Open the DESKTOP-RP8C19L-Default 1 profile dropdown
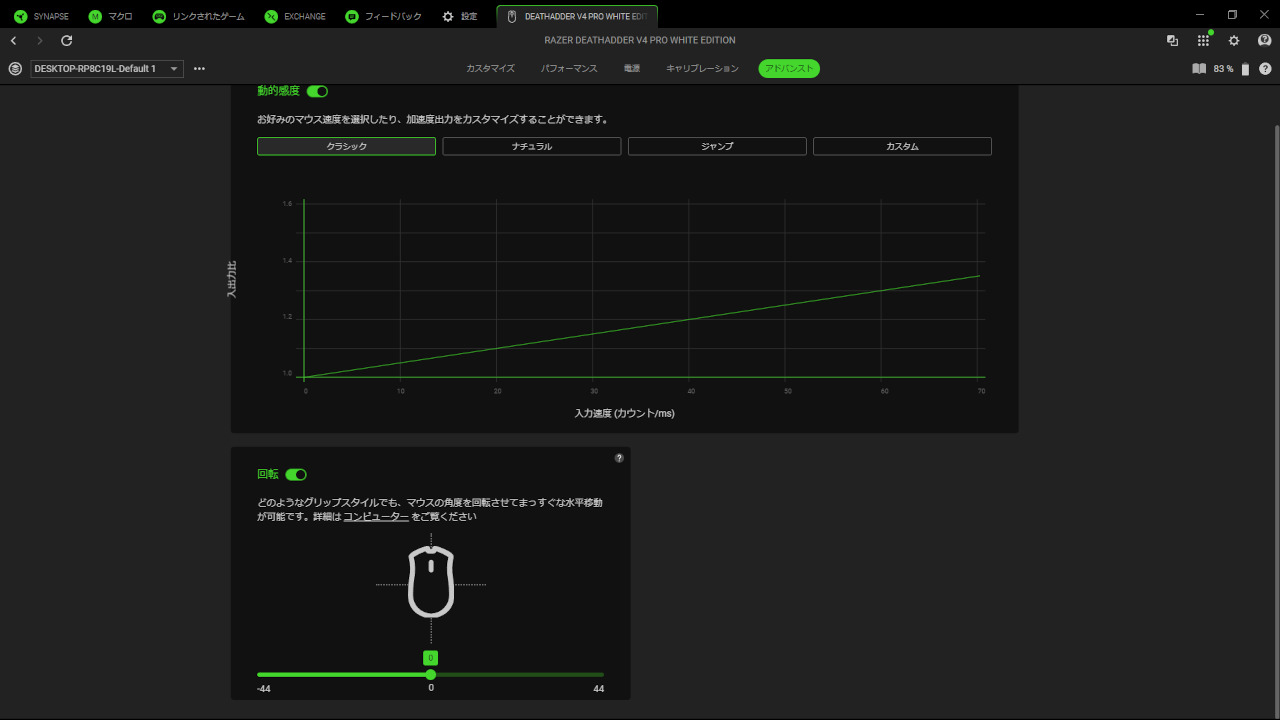The image size is (1280, 720). click(x=107, y=69)
